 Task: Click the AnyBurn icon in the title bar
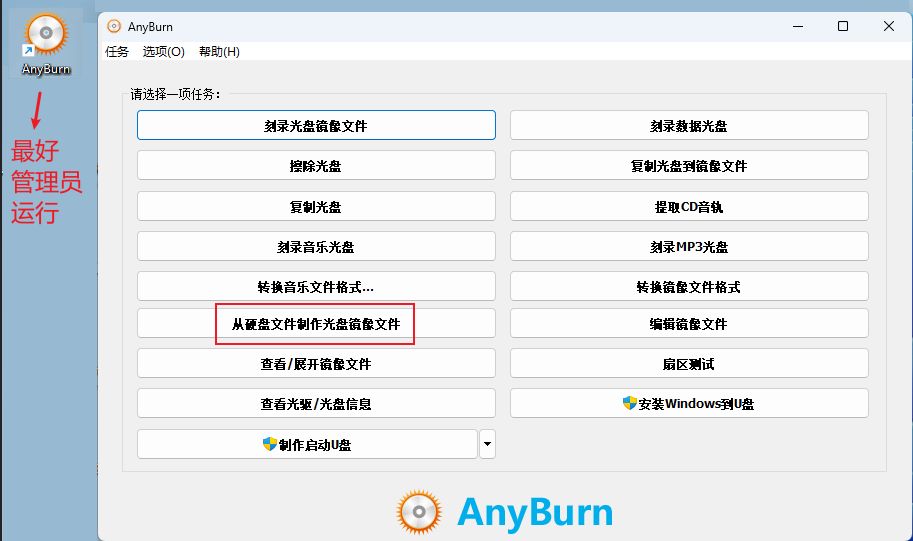[115, 27]
